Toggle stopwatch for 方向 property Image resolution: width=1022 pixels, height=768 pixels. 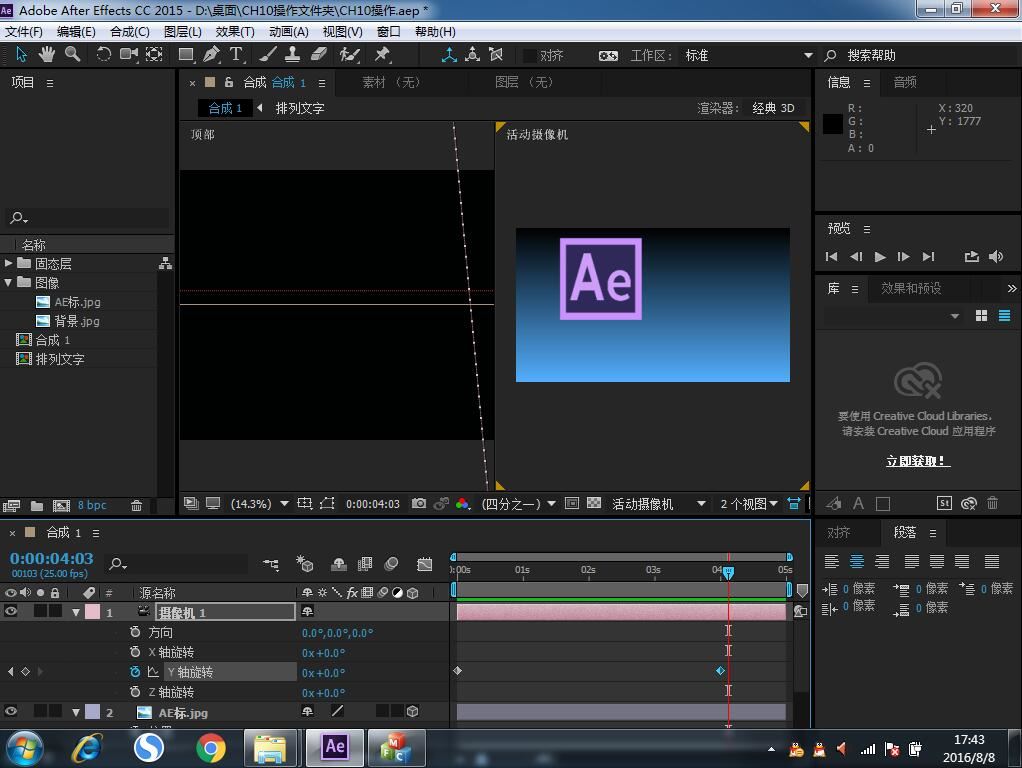[135, 632]
